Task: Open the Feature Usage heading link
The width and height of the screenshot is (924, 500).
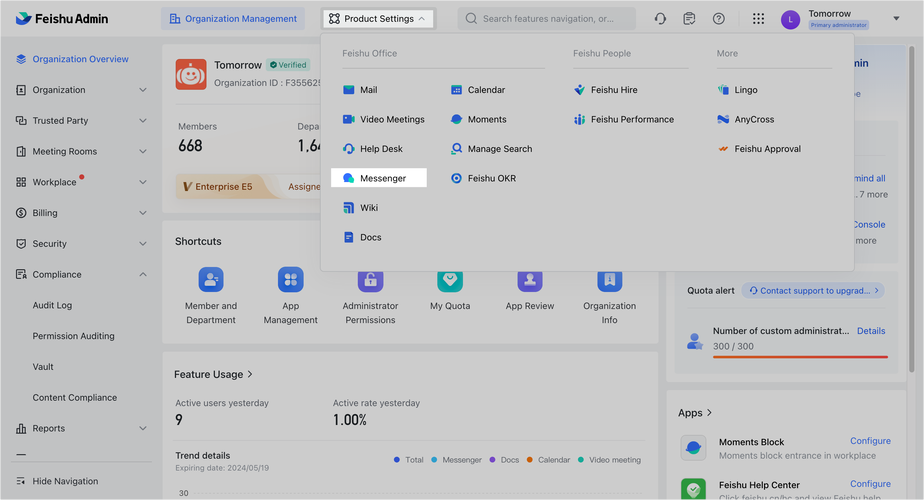Action: pos(213,374)
